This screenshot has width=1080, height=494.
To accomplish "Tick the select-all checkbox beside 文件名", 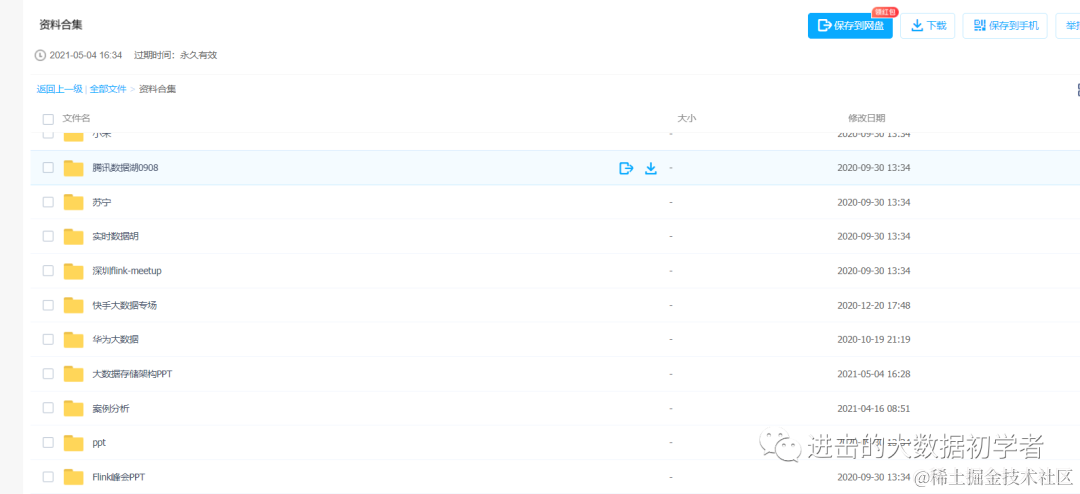I will (48, 119).
